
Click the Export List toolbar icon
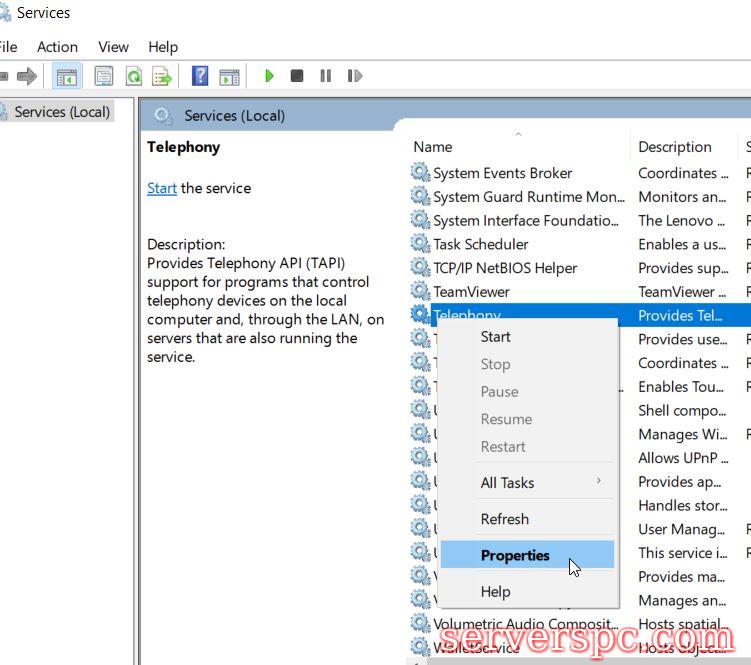(161, 76)
